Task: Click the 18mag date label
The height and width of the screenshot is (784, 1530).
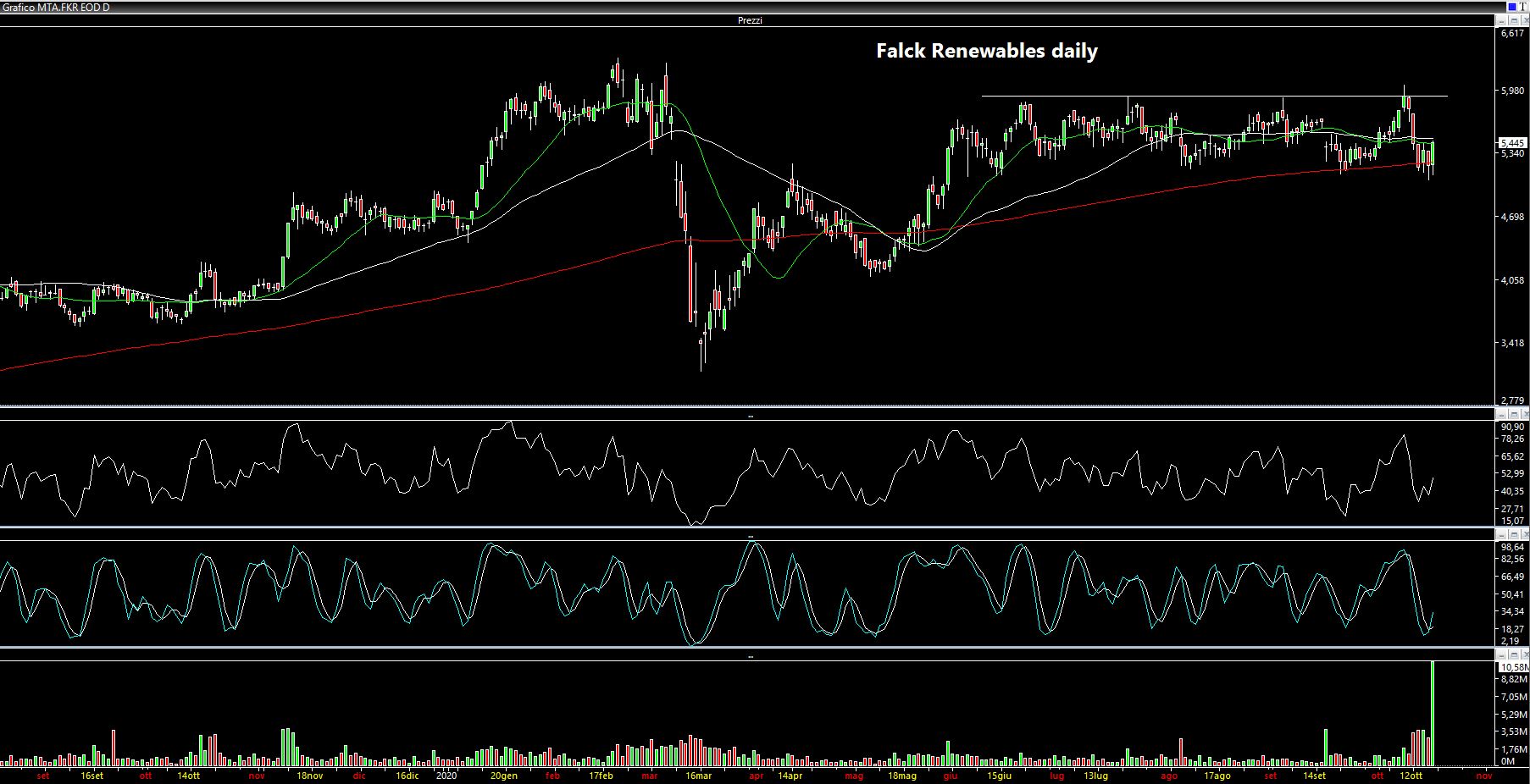Action: [902, 776]
